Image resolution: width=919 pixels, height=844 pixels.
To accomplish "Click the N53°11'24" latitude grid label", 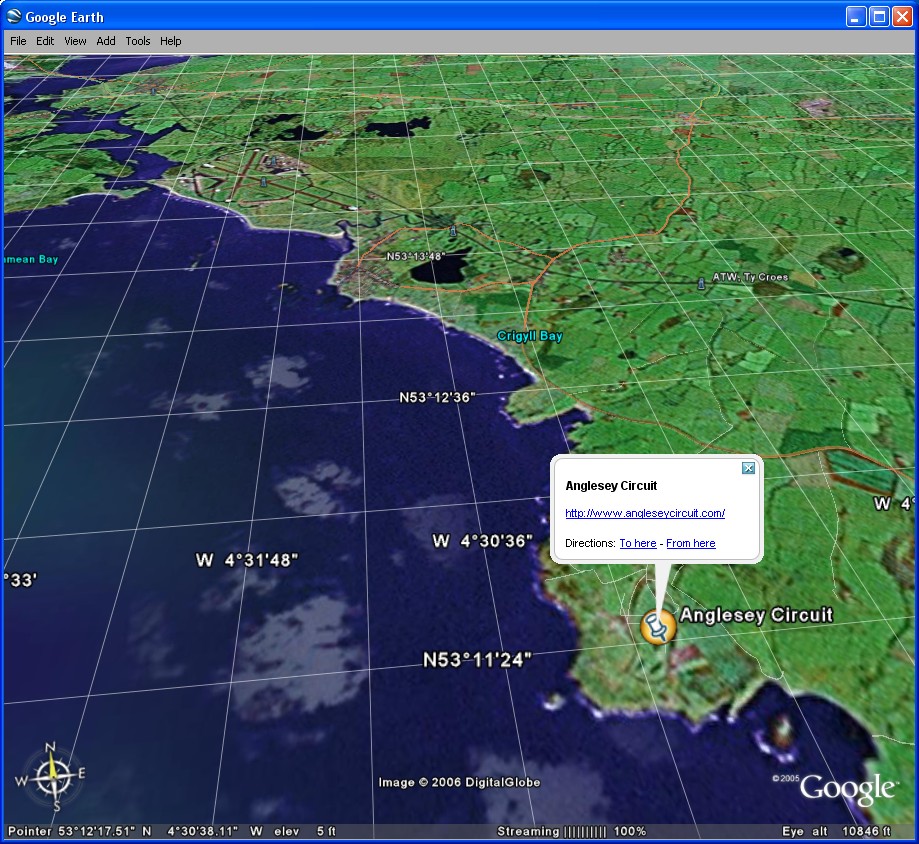I will click(477, 660).
